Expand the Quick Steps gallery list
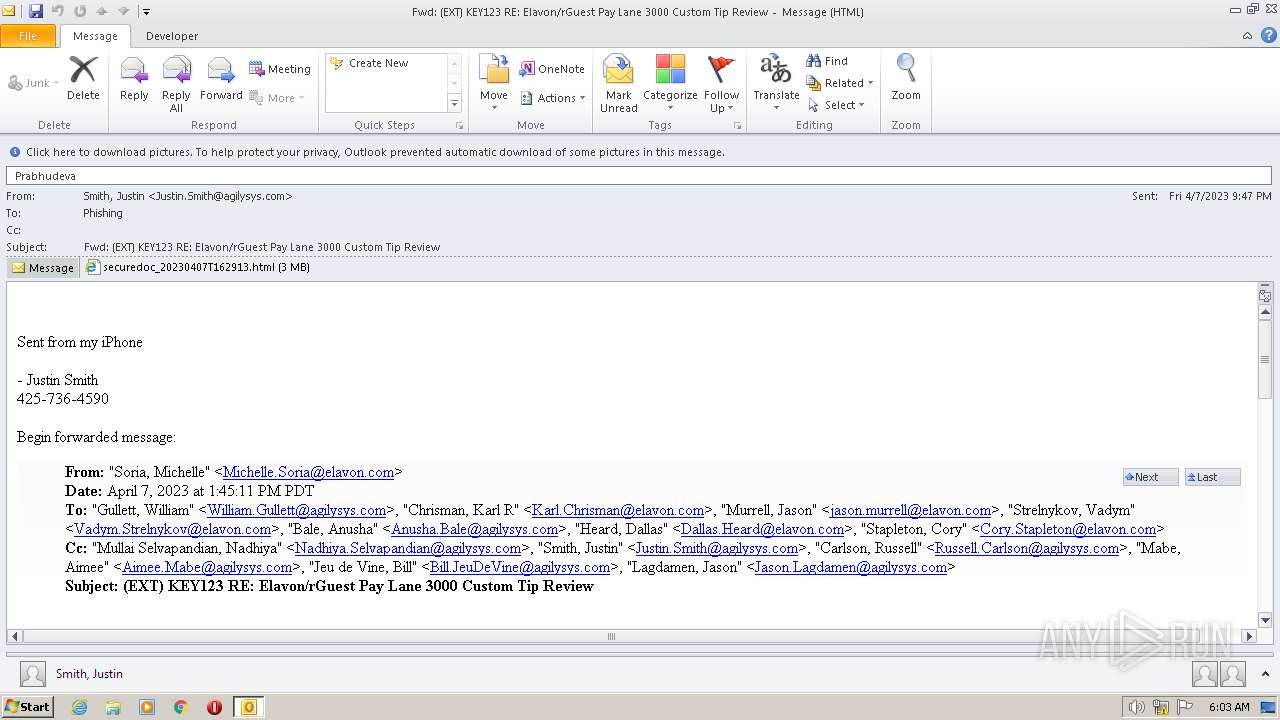This screenshot has height=720, width=1280. [454, 103]
